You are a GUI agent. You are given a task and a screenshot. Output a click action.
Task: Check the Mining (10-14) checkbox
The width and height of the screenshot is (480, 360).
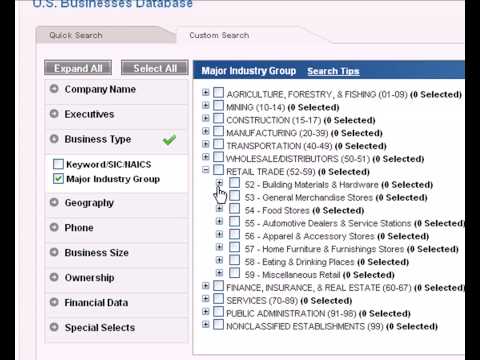218,105
